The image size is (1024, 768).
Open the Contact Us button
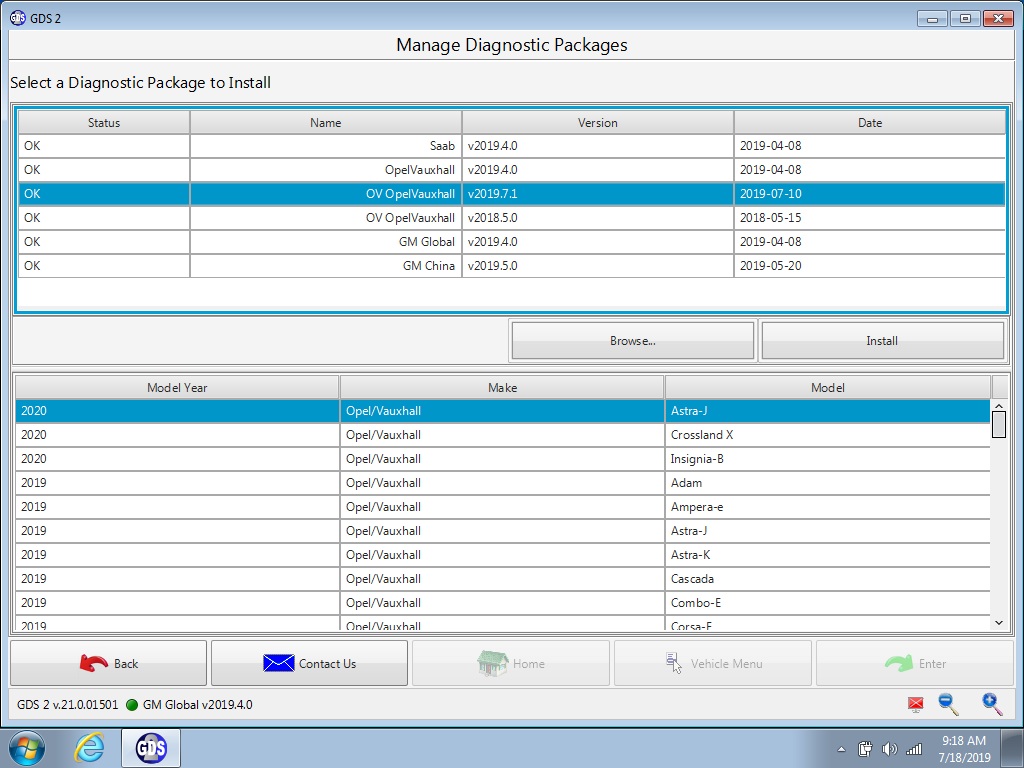click(310, 664)
